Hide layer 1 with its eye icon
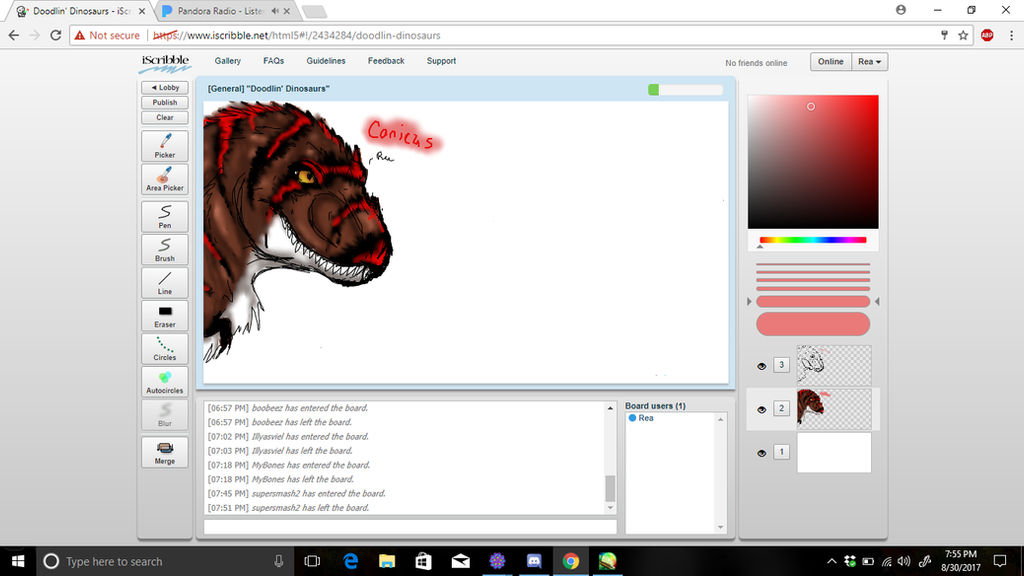This screenshot has width=1024, height=576. [x=761, y=453]
